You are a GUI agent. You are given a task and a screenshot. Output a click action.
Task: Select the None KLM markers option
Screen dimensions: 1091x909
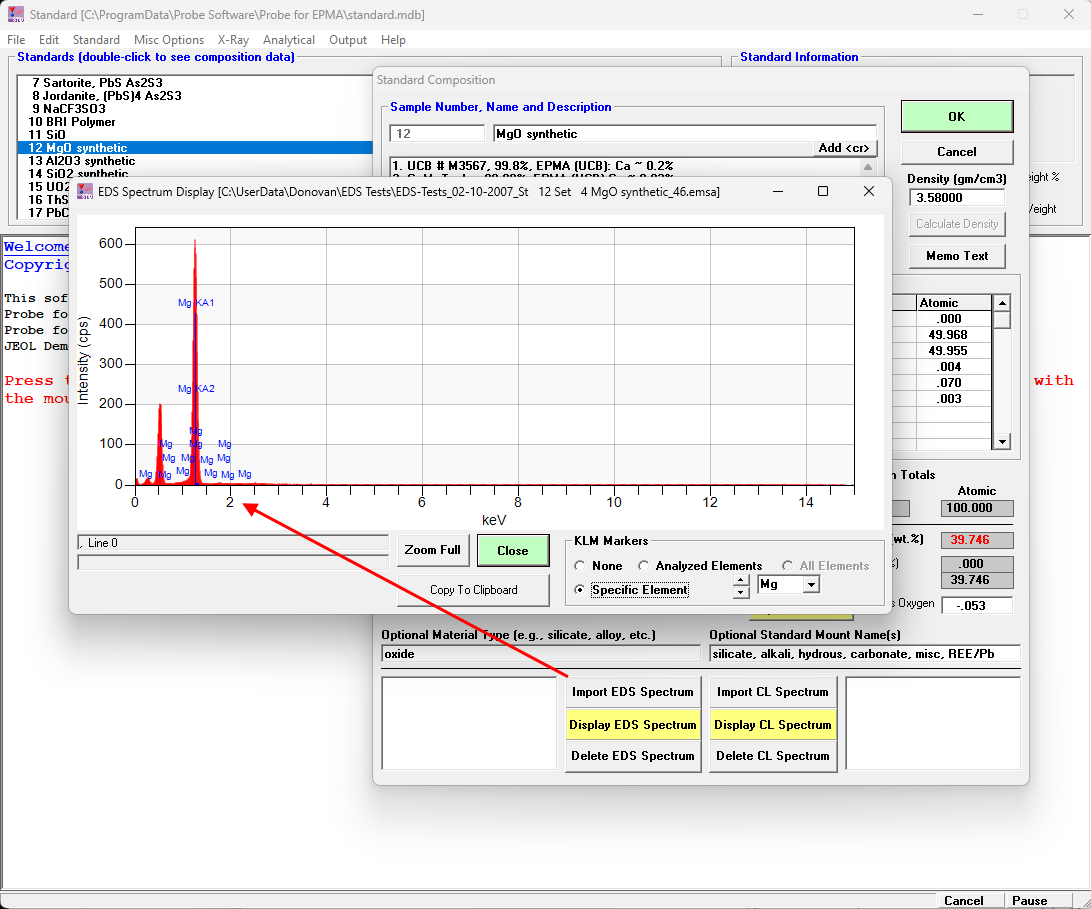pos(581,566)
